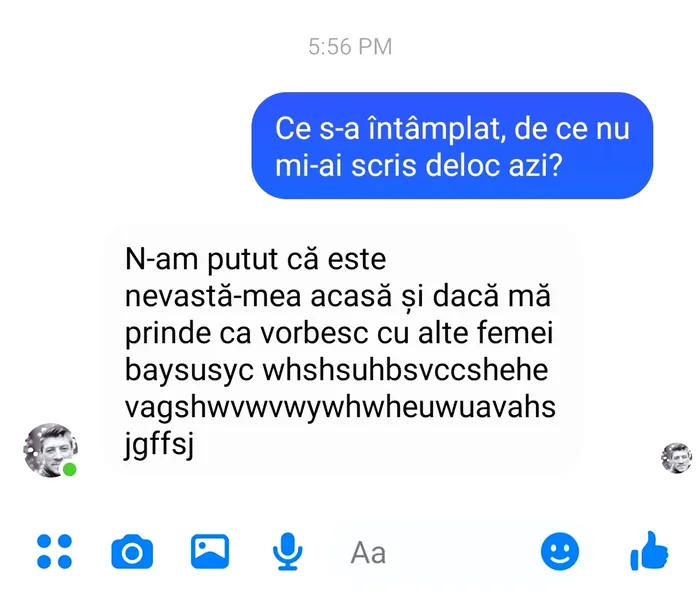
Task: Open the camera to take a photo
Action: tap(132, 552)
